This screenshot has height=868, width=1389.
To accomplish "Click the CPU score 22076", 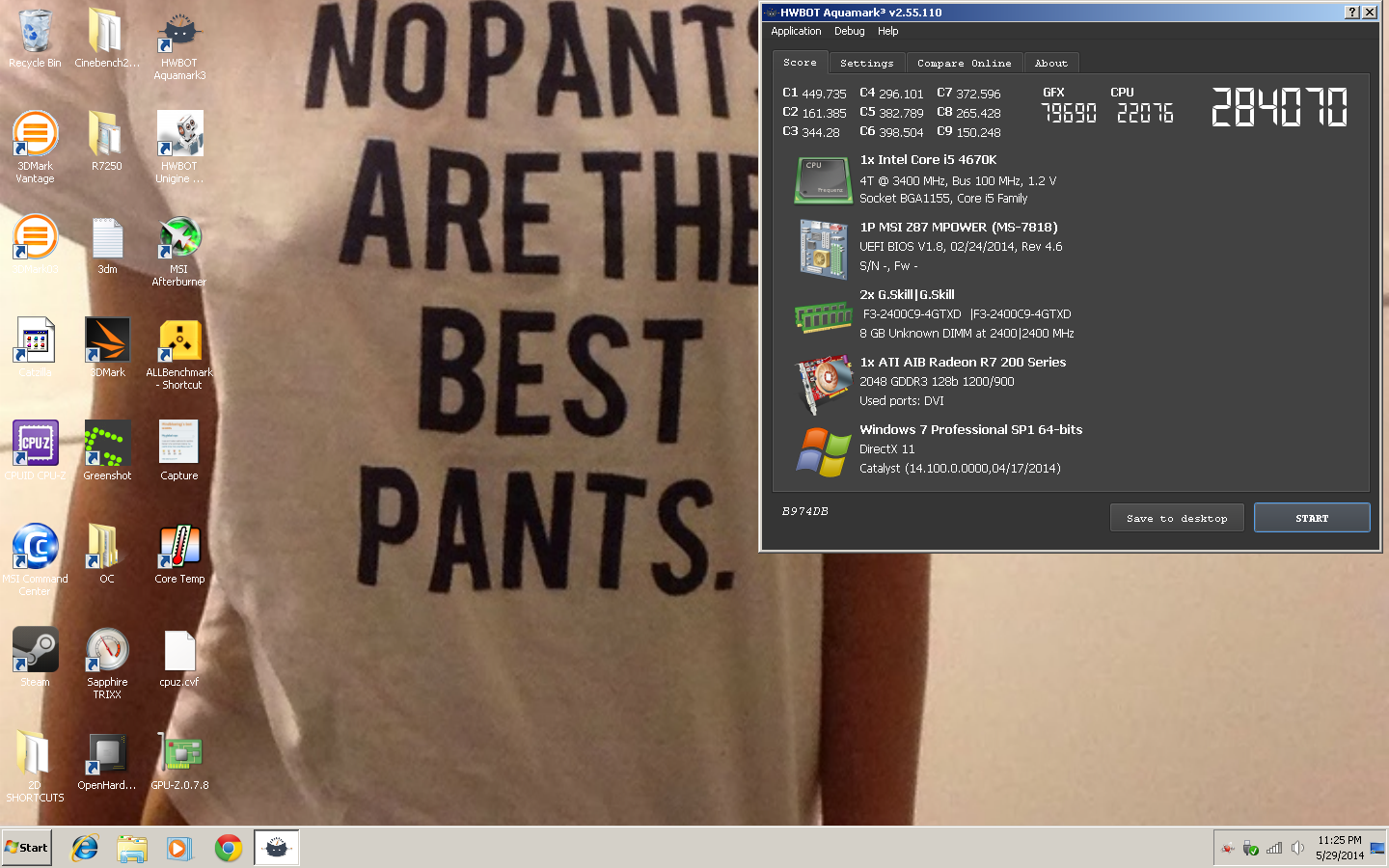I will [x=1145, y=114].
